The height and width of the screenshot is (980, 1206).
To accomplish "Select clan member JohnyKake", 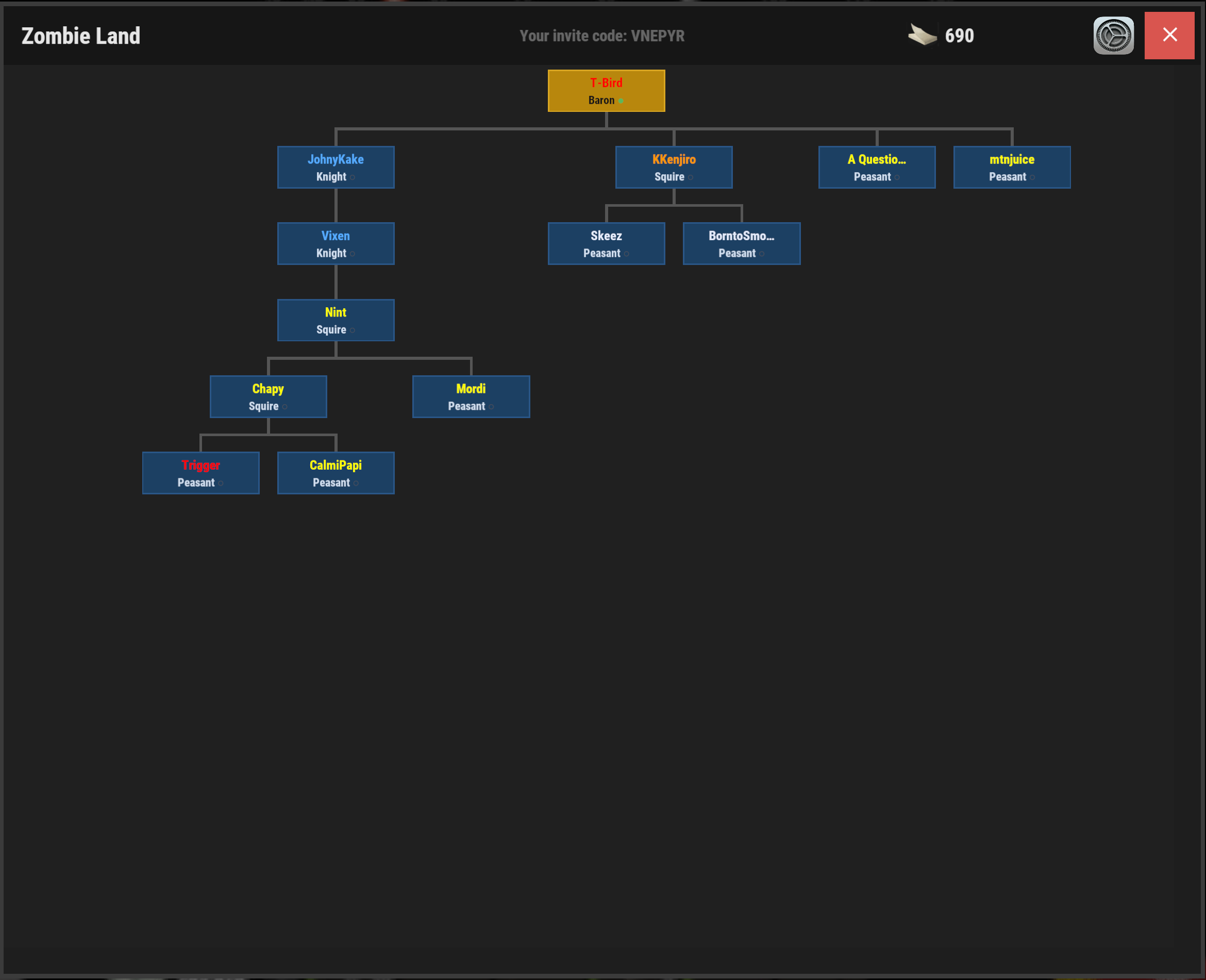I will 336,167.
